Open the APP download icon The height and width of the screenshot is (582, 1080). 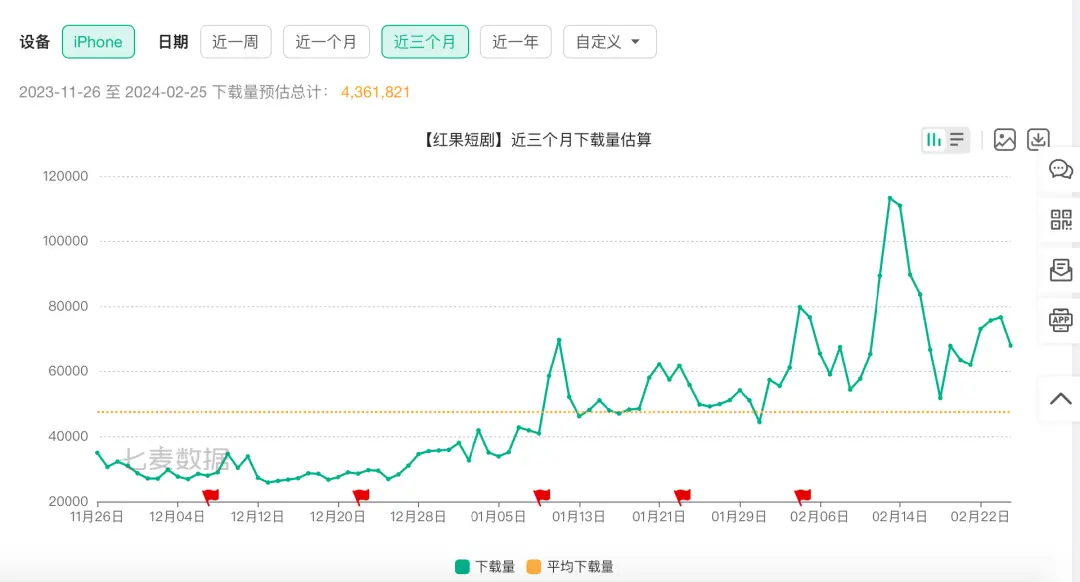pos(1060,320)
